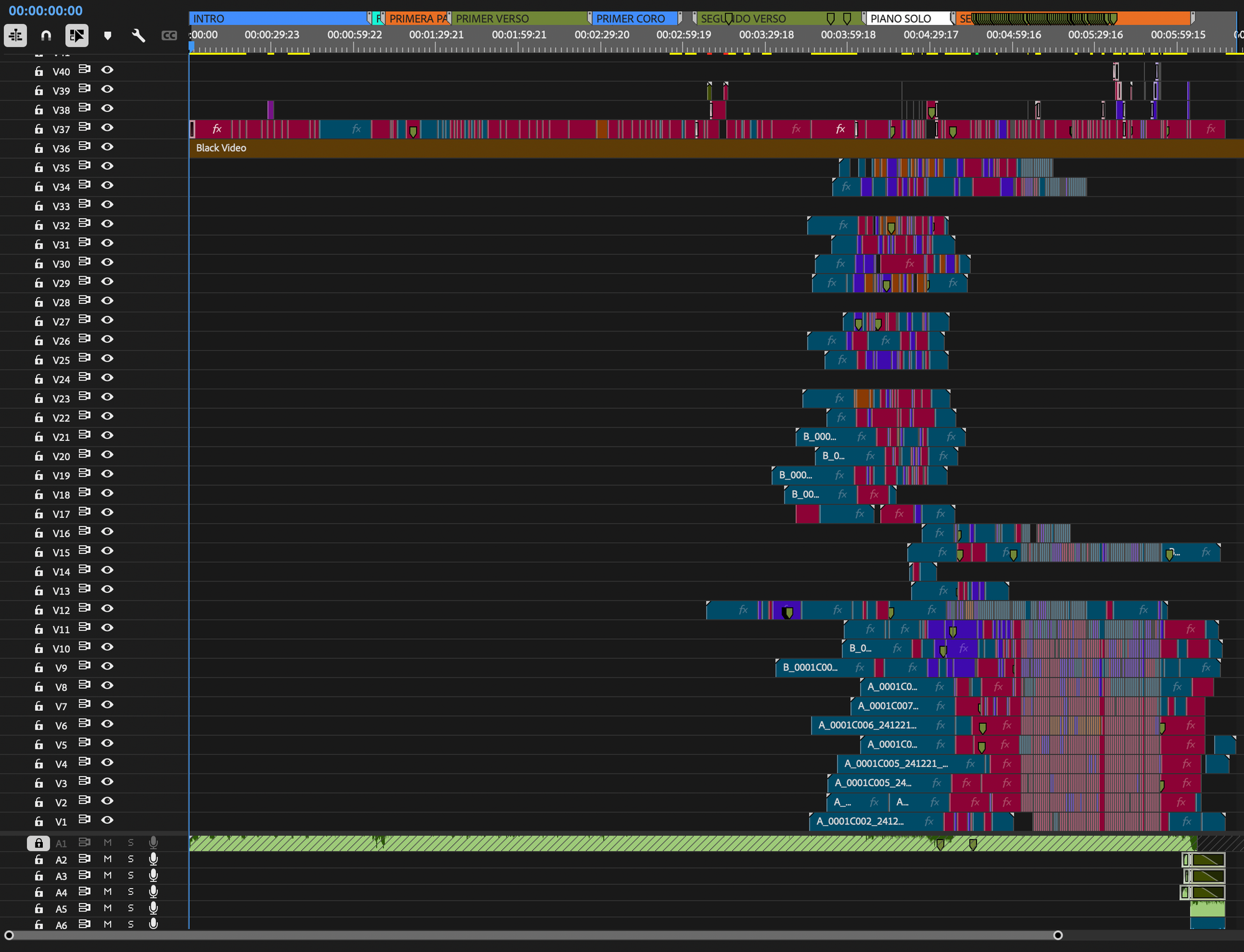Toggle Linked Selection button

pyautogui.click(x=77, y=35)
